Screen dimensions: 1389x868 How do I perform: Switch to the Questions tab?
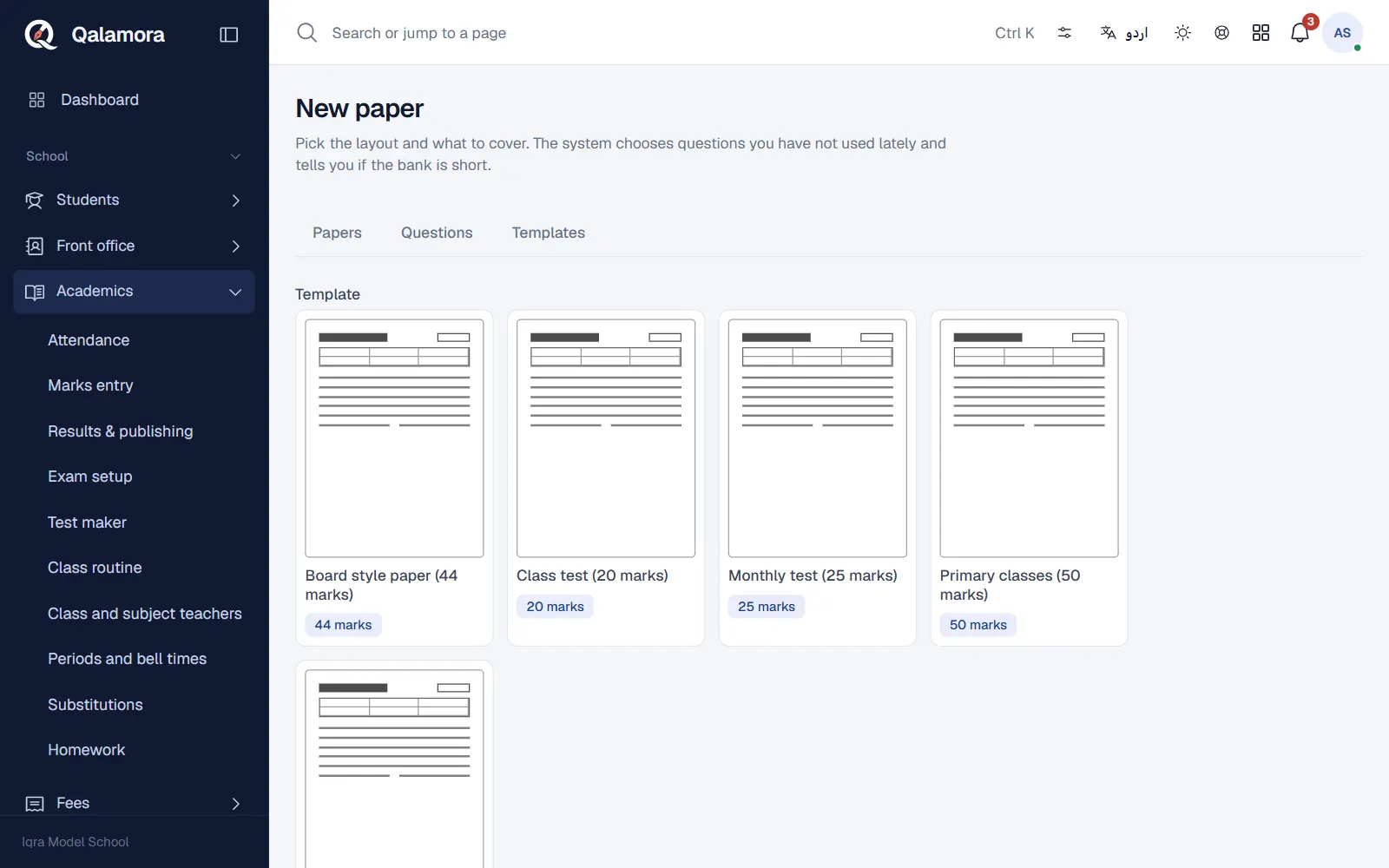[437, 233]
